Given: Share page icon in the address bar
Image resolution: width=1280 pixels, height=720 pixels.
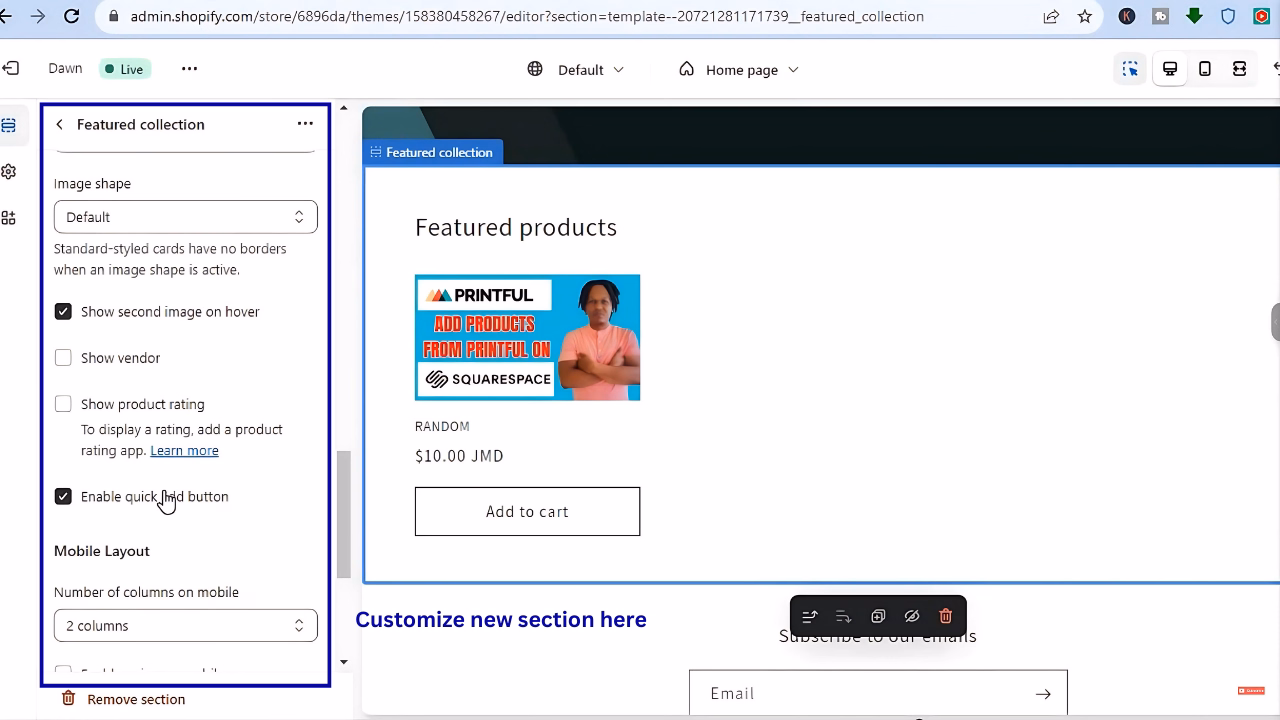Looking at the screenshot, I should pos(1051,16).
